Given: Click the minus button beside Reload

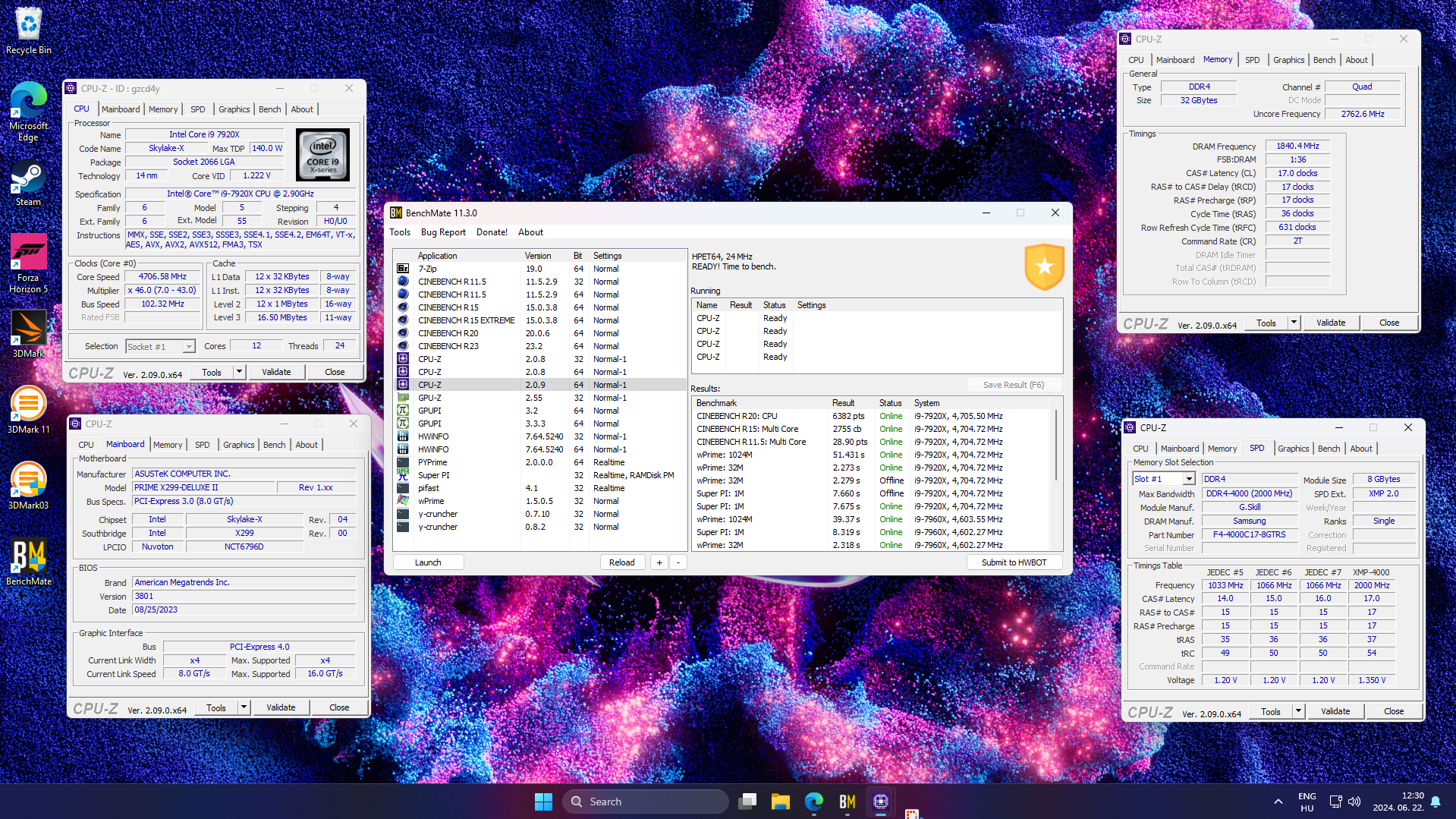Looking at the screenshot, I should click(678, 562).
